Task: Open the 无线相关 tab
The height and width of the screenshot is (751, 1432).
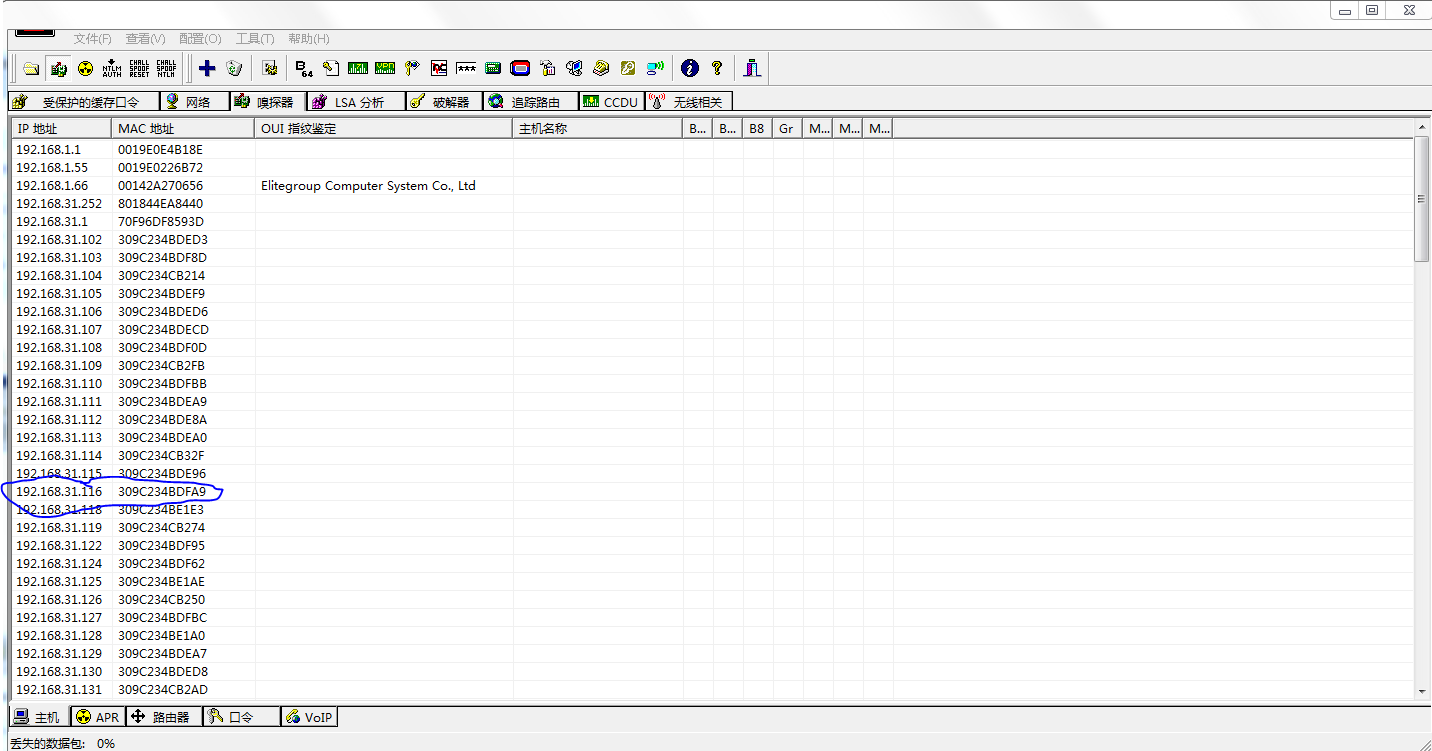Action: [x=689, y=102]
